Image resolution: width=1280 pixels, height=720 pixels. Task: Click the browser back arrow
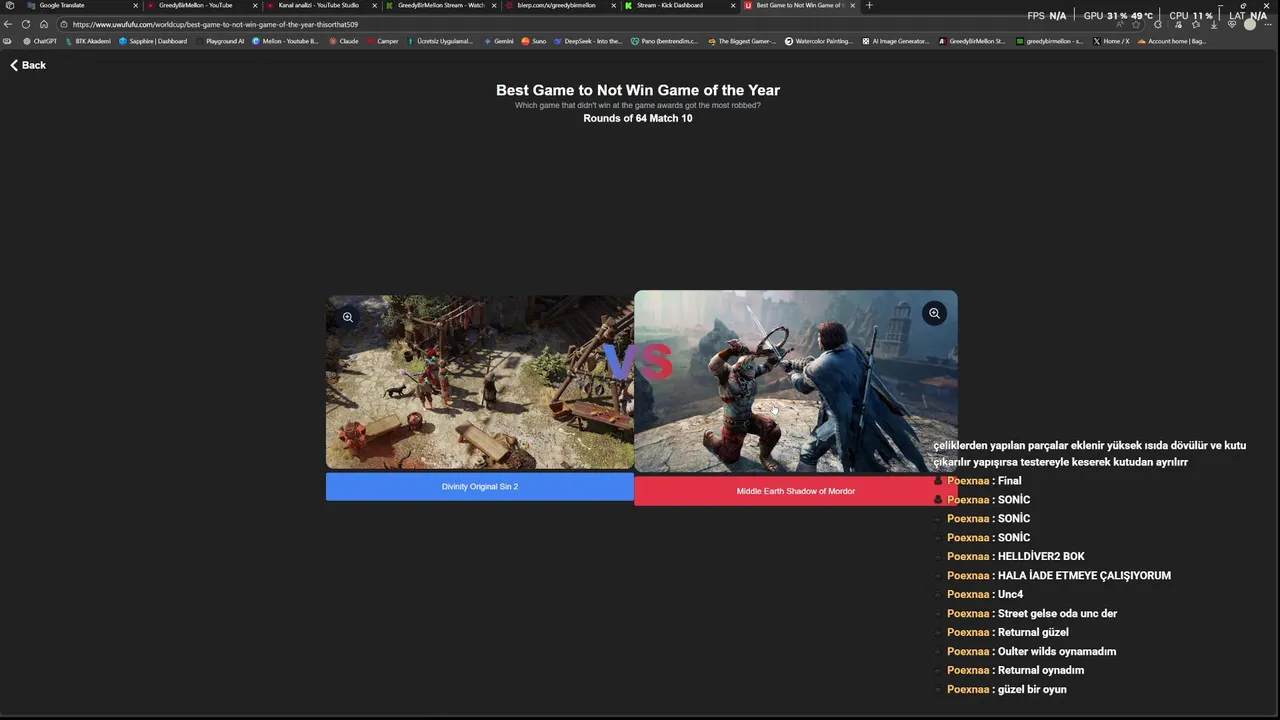click(8, 24)
